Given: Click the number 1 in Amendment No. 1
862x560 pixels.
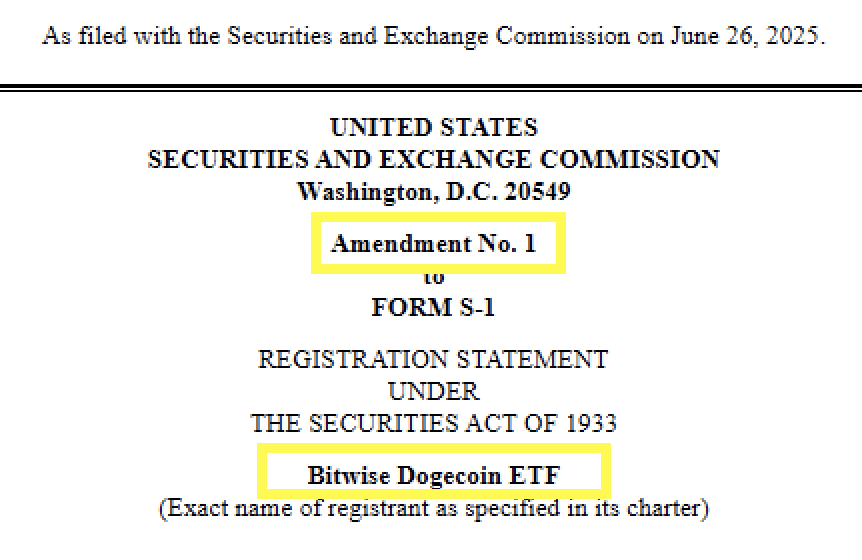Looking at the screenshot, I should click(x=530, y=244).
